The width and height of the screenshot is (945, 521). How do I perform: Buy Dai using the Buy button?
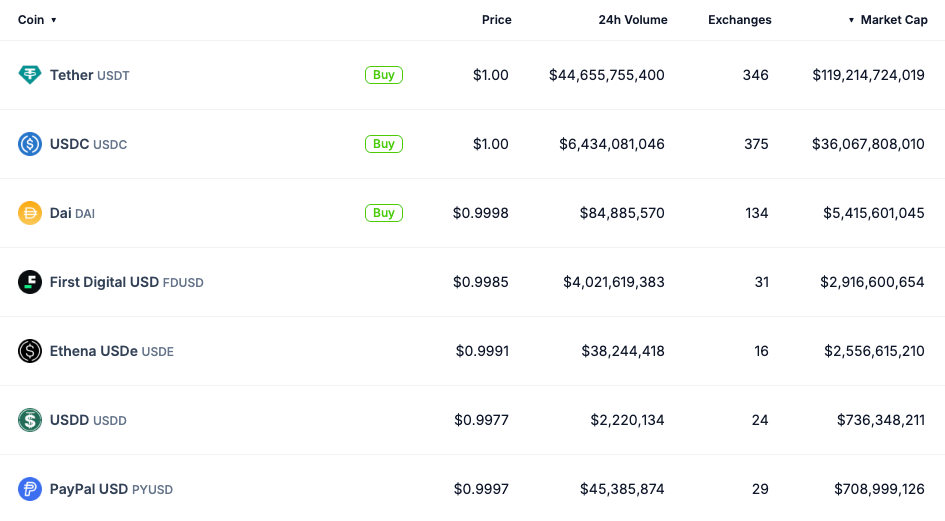(384, 213)
